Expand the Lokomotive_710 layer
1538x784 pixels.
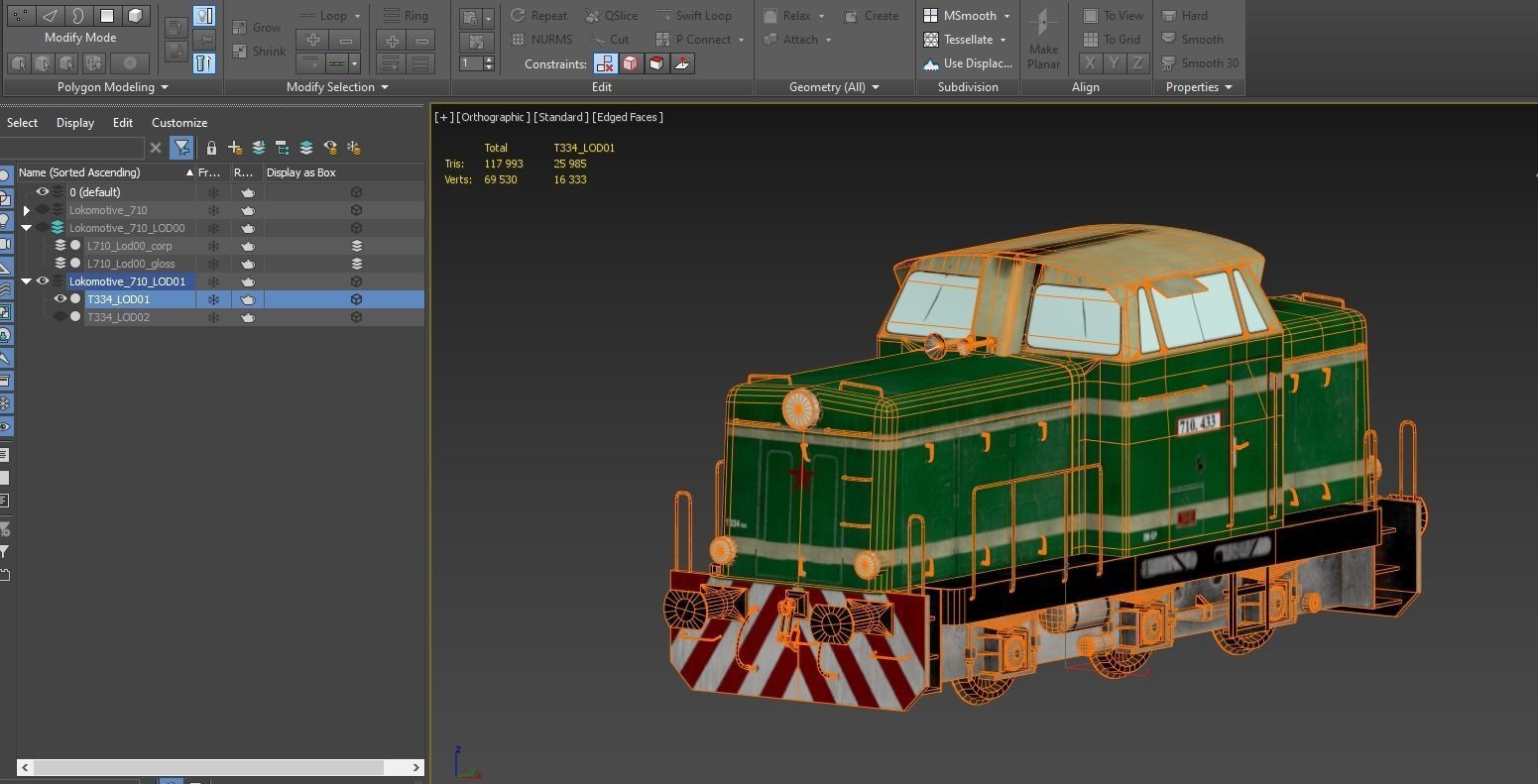tap(27, 210)
